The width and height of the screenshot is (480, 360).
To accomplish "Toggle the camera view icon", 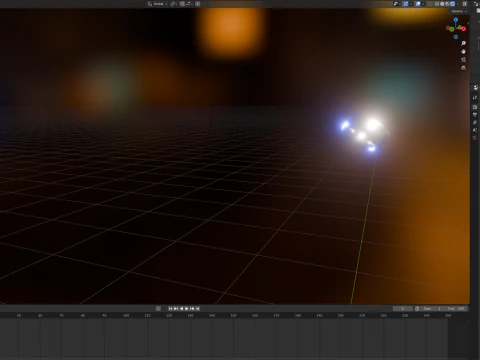I will tap(463, 60).
